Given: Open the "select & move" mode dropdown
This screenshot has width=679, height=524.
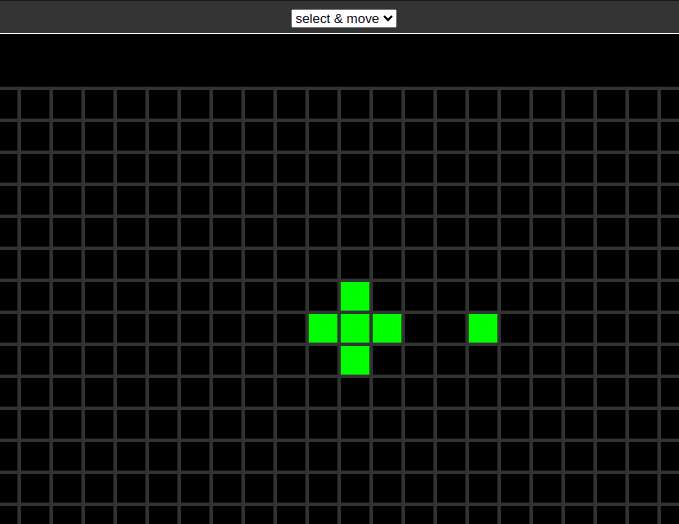Looking at the screenshot, I should tap(344, 19).
